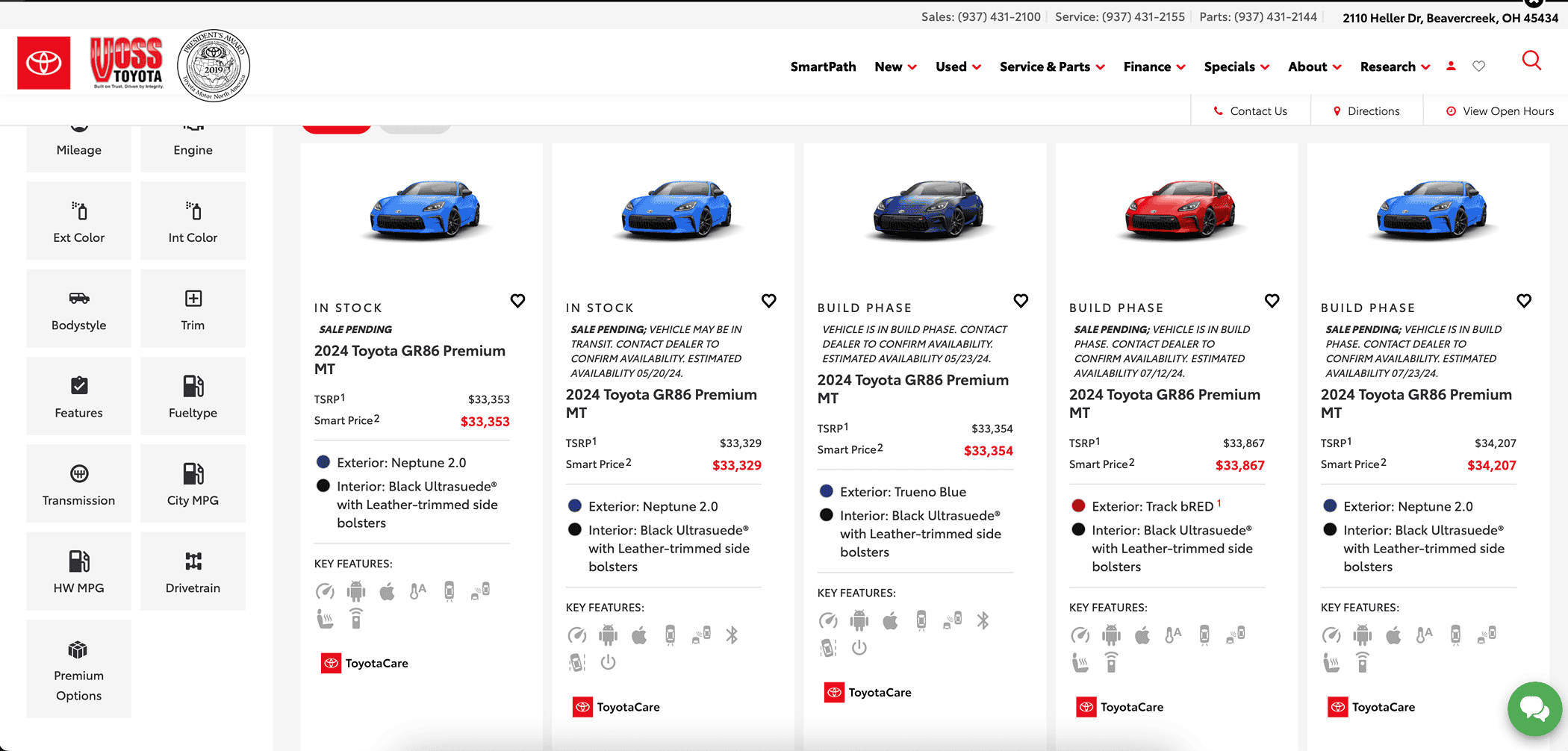This screenshot has width=1568, height=751.
Task: Favorite the Track bRED GR86 with its heart
Action: point(1272,301)
